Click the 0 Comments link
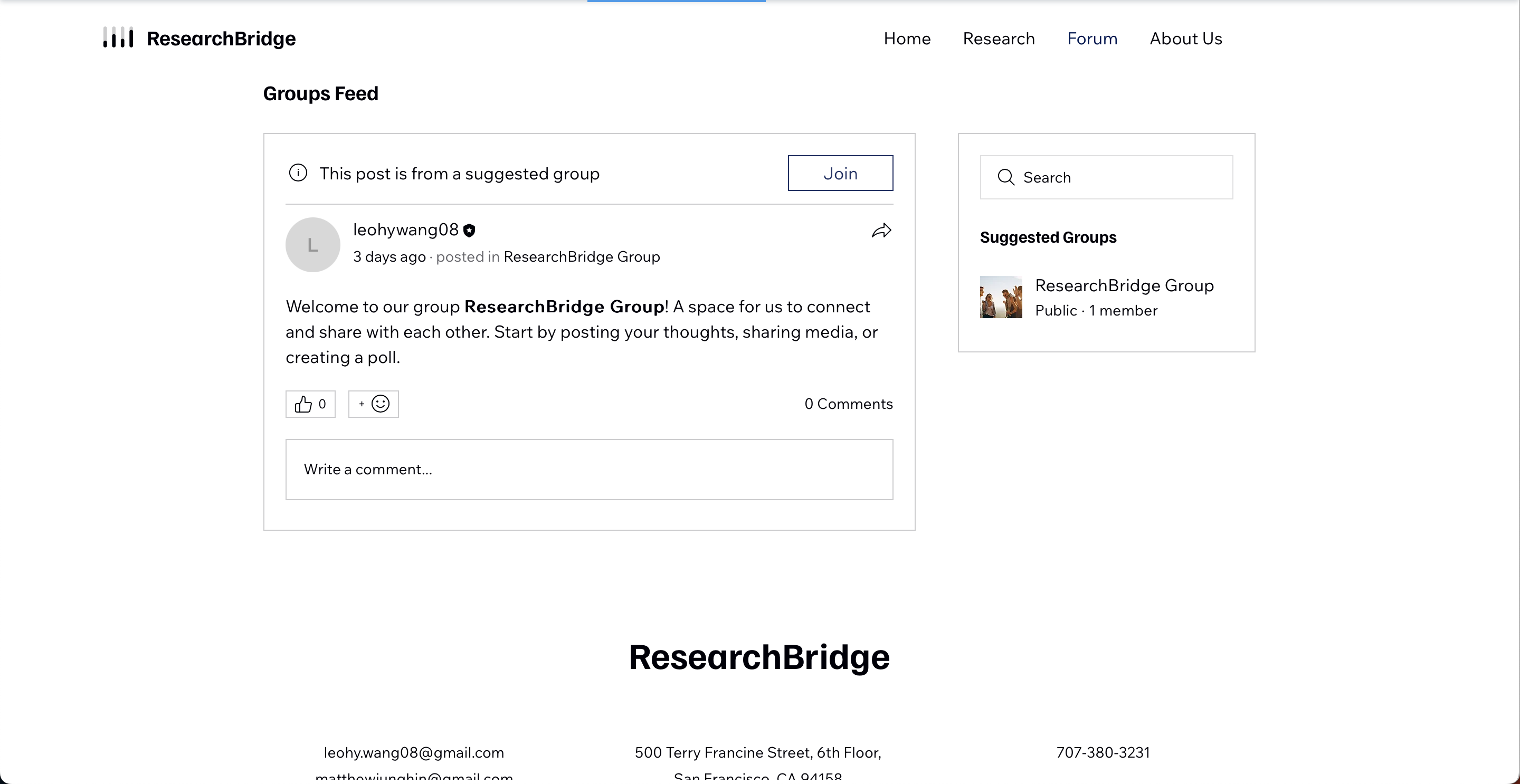The image size is (1520, 784). 848,404
